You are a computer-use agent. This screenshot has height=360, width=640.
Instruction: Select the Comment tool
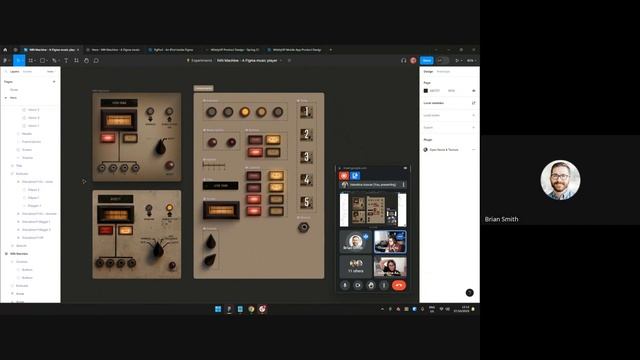pyautogui.click(x=96, y=60)
